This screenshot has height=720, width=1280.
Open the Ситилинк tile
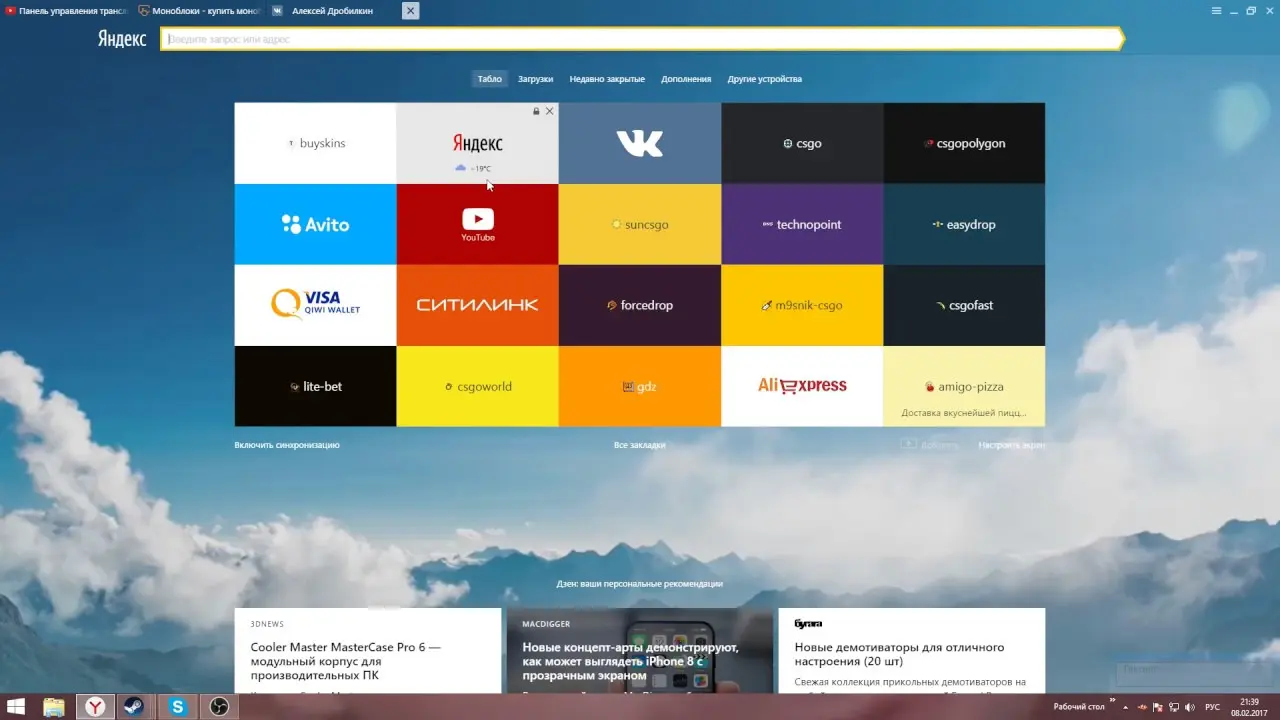(x=477, y=305)
